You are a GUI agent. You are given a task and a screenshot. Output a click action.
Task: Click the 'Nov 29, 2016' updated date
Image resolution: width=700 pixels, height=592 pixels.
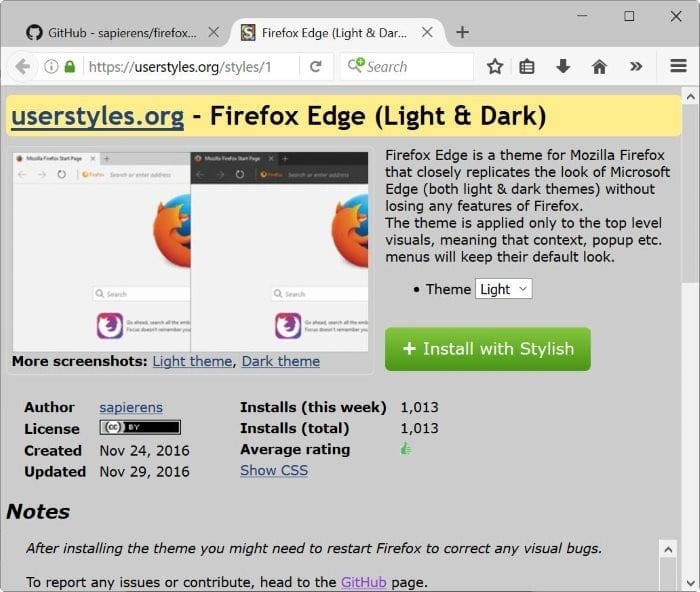click(144, 472)
